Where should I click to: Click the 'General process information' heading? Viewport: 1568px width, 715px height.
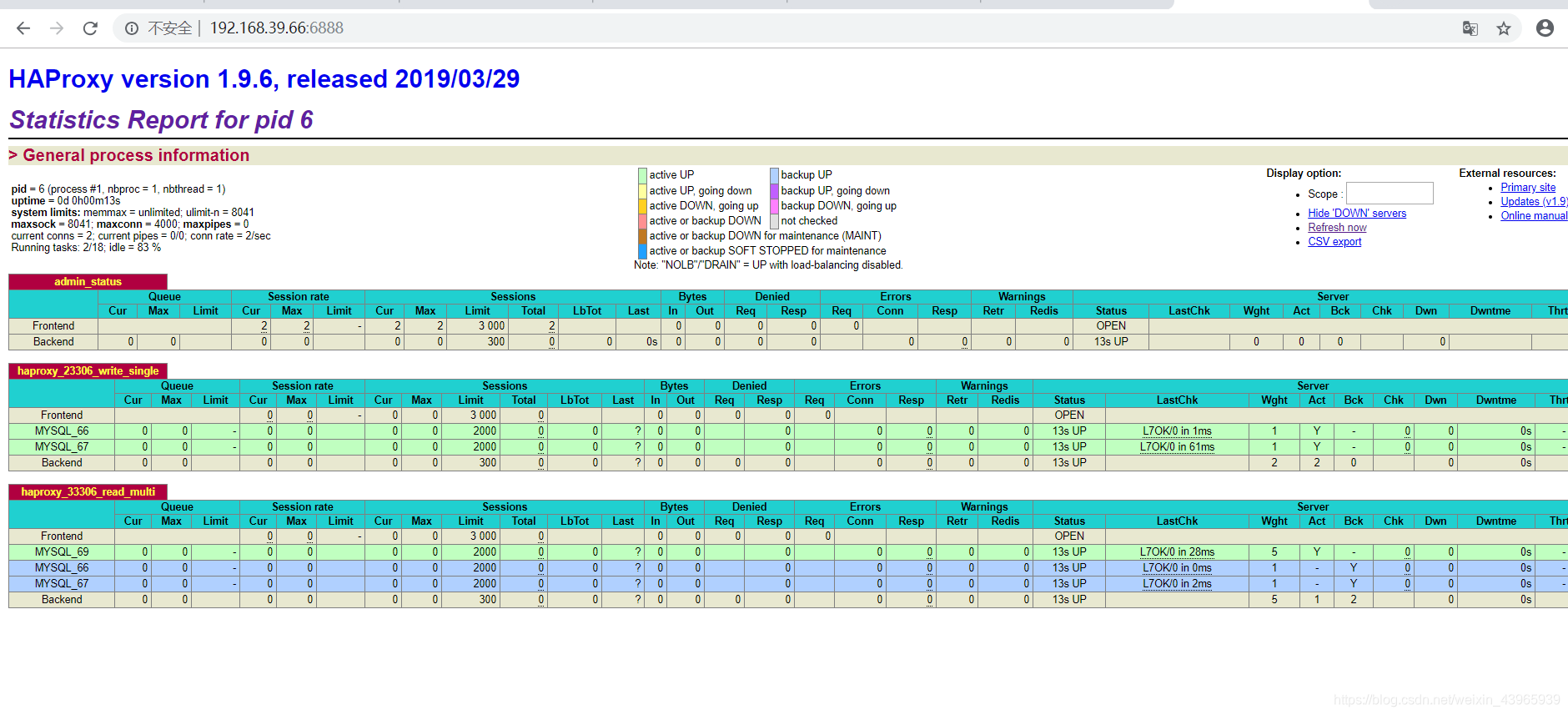pos(136,155)
